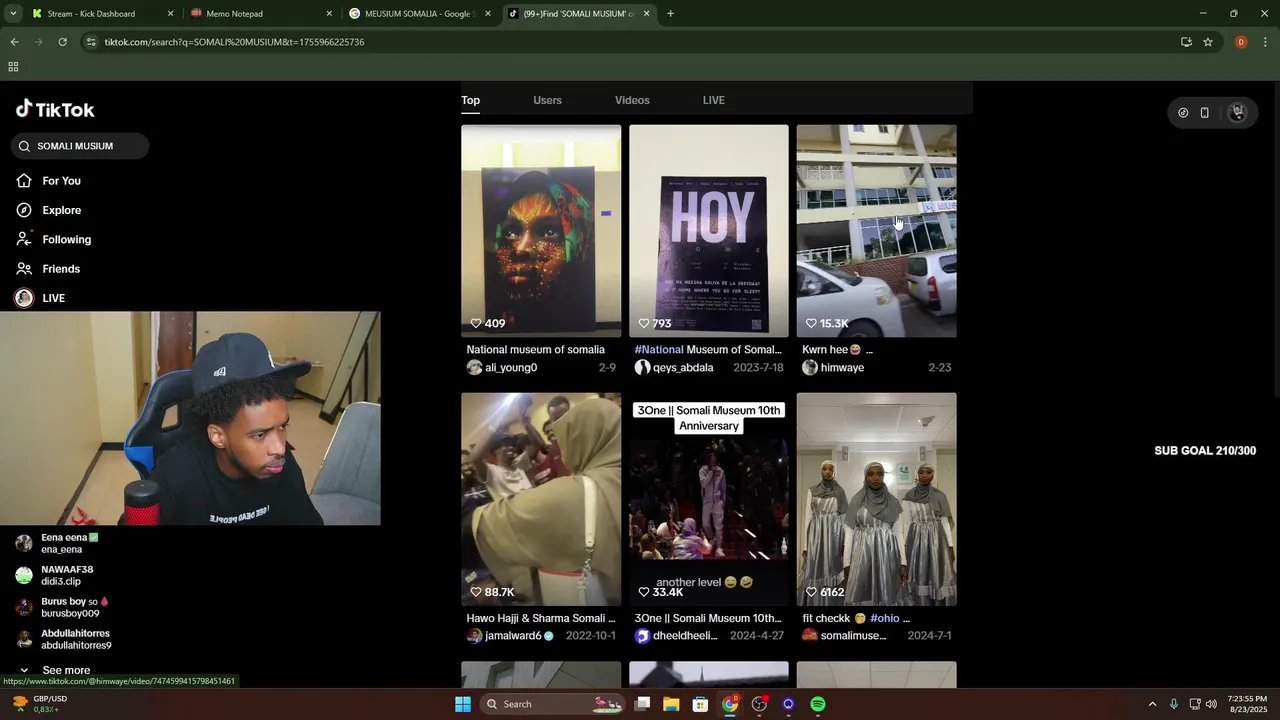The width and height of the screenshot is (1280, 720).
Task: Open Chrome profile D avatar
Action: [1241, 42]
